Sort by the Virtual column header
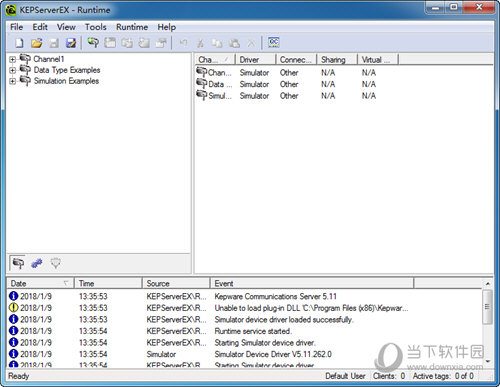 click(378, 60)
